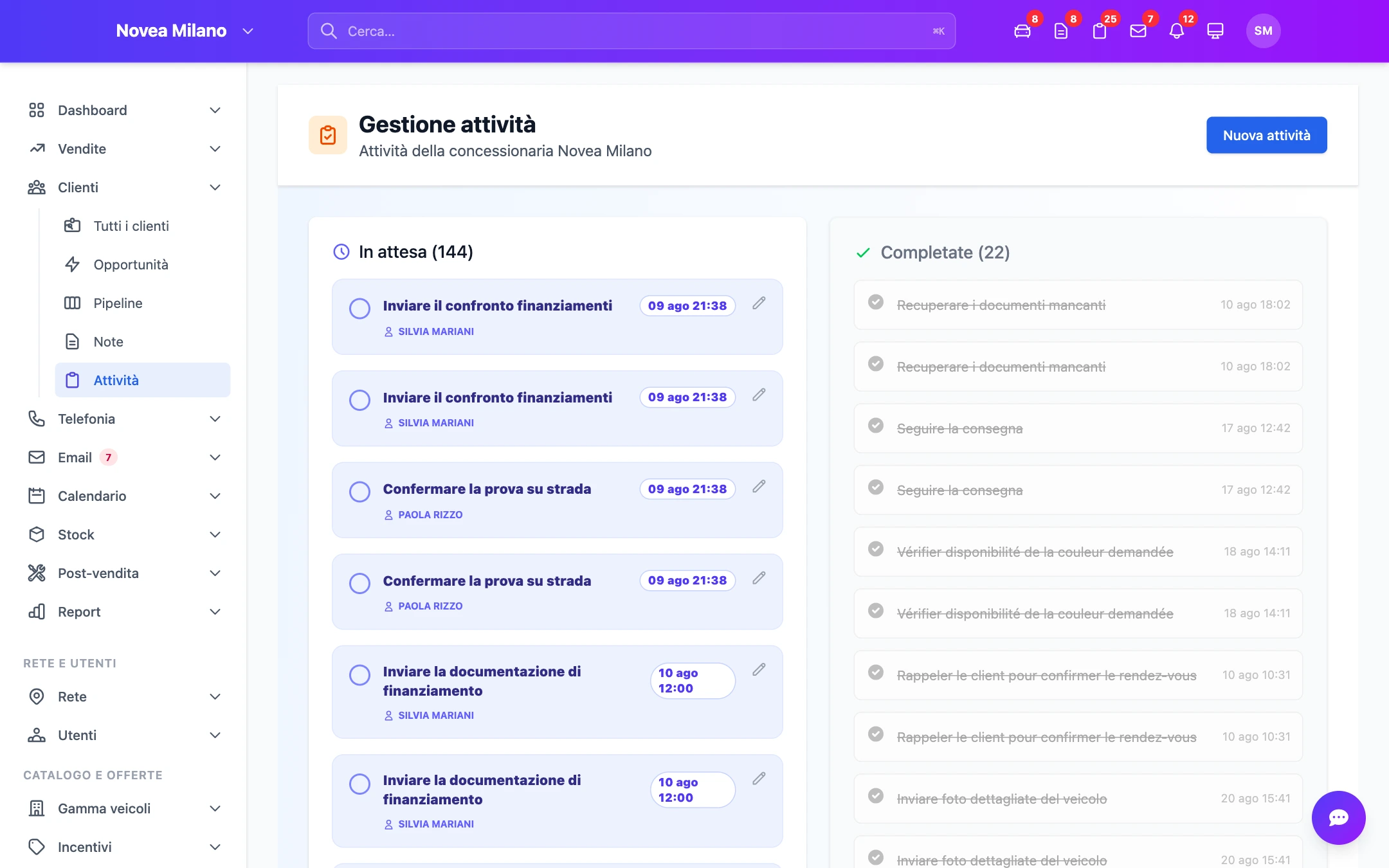Edit first Inviare la documentazione di finanziamento task
Viewport: 1389px width, 868px height.
click(759, 670)
